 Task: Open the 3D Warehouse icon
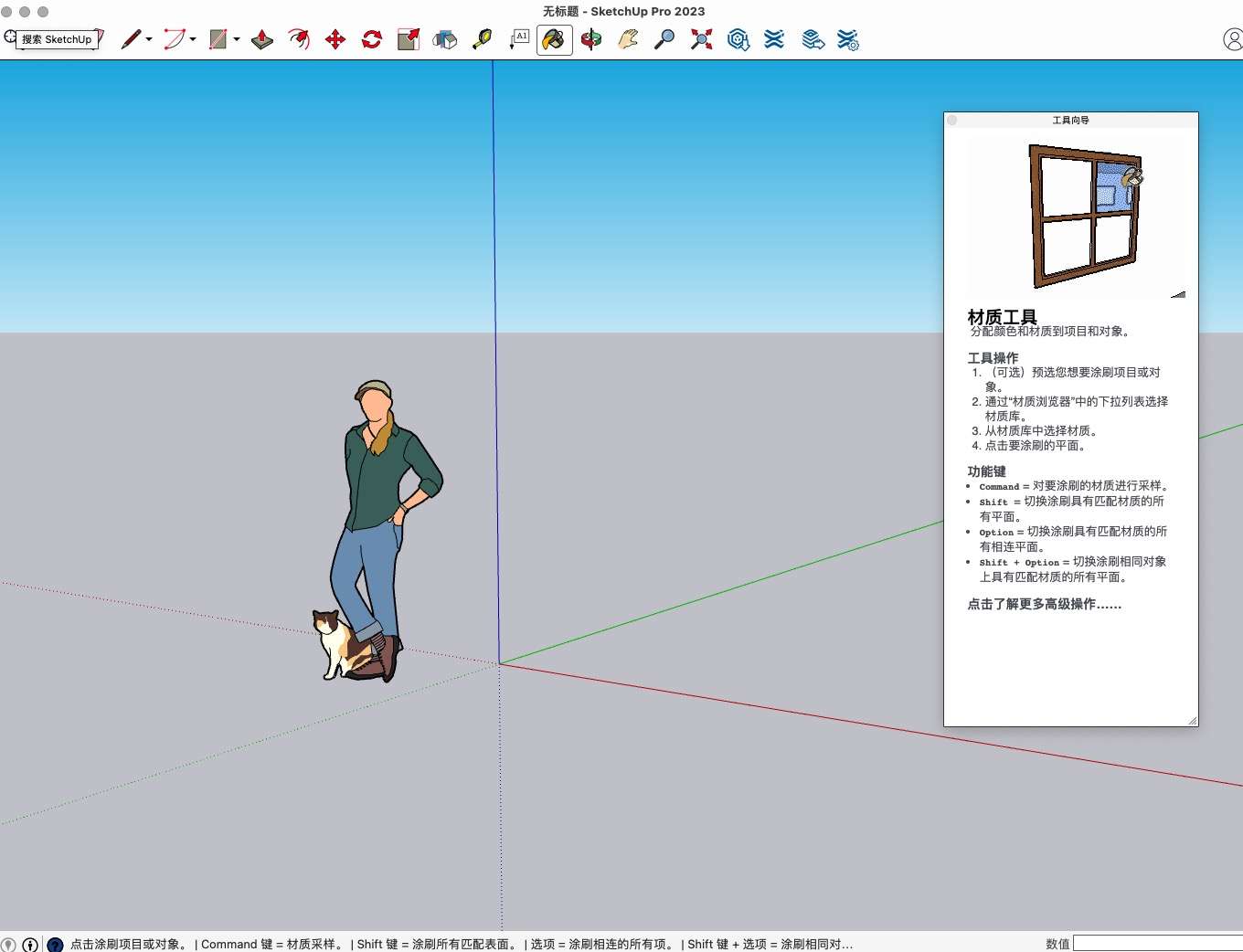pyautogui.click(x=738, y=39)
